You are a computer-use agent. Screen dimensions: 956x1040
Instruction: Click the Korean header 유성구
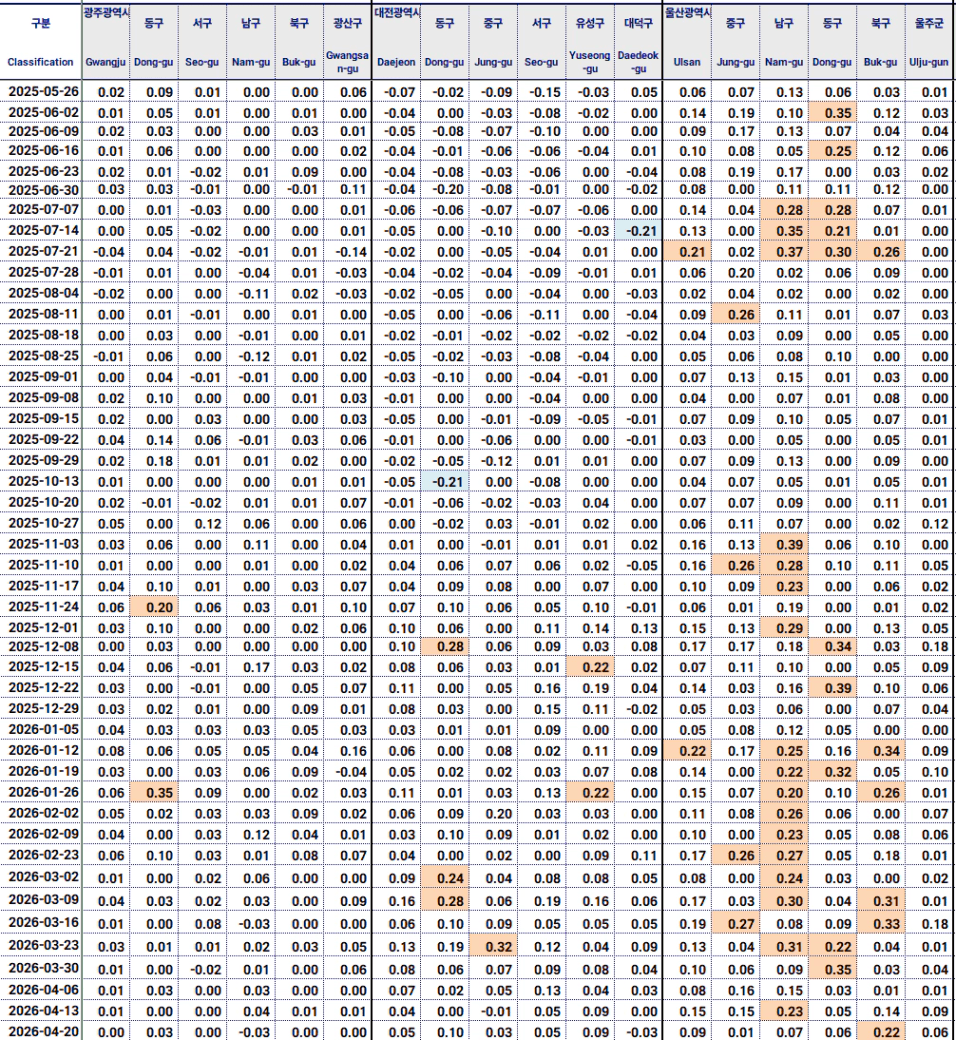pyautogui.click(x=589, y=23)
